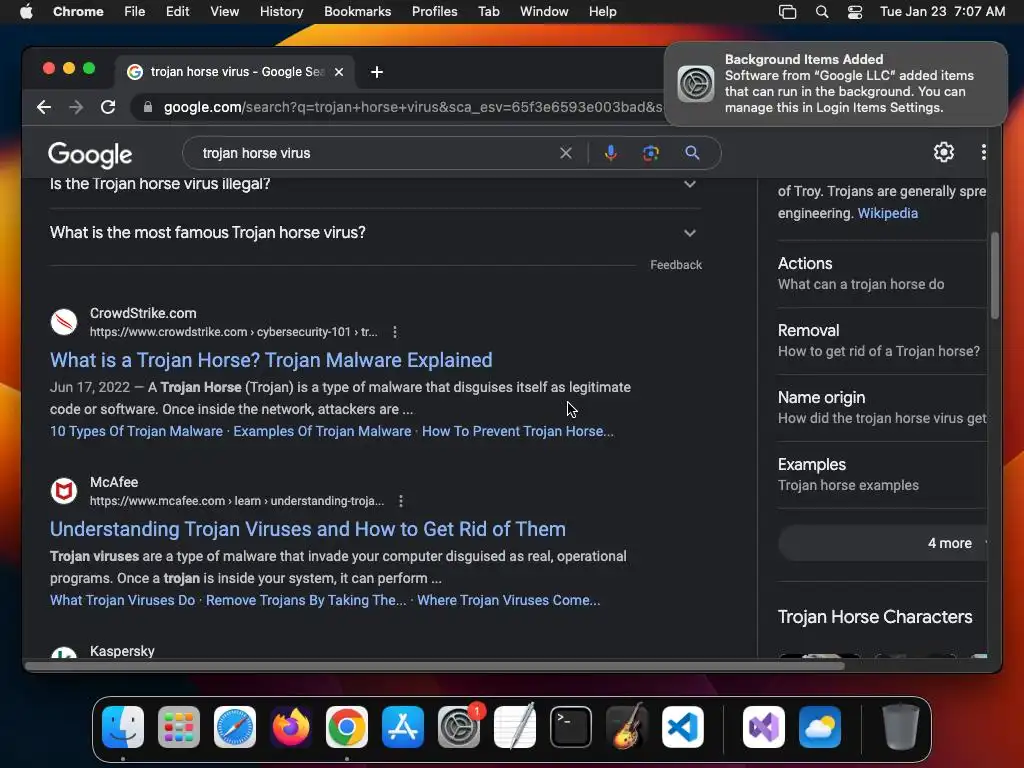Open GarageBand from the dock
This screenshot has height=768, width=1024.
click(x=627, y=727)
